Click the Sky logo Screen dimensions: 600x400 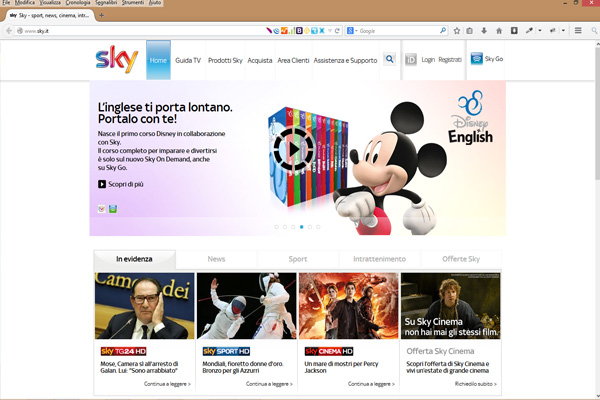[116, 59]
